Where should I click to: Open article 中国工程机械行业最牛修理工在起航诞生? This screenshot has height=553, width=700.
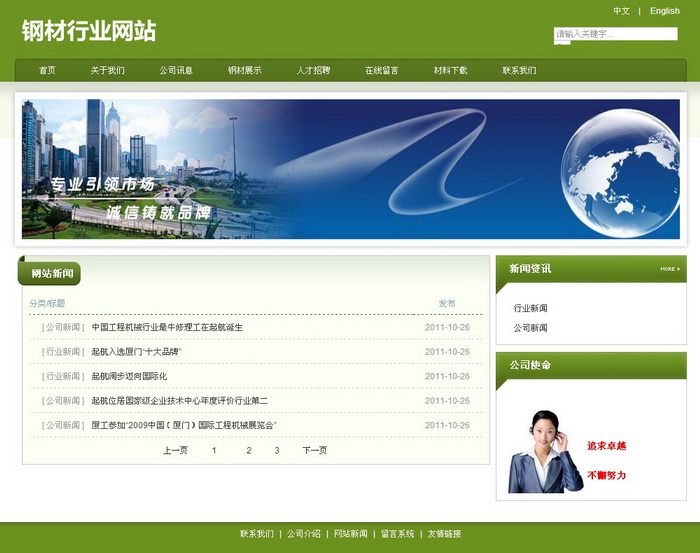(x=167, y=327)
